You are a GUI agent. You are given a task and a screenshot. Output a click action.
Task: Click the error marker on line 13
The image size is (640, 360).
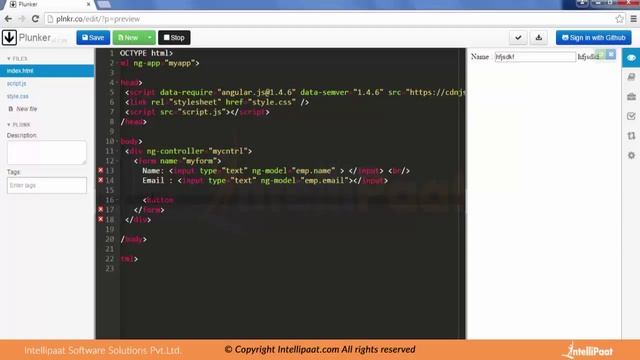100,170
